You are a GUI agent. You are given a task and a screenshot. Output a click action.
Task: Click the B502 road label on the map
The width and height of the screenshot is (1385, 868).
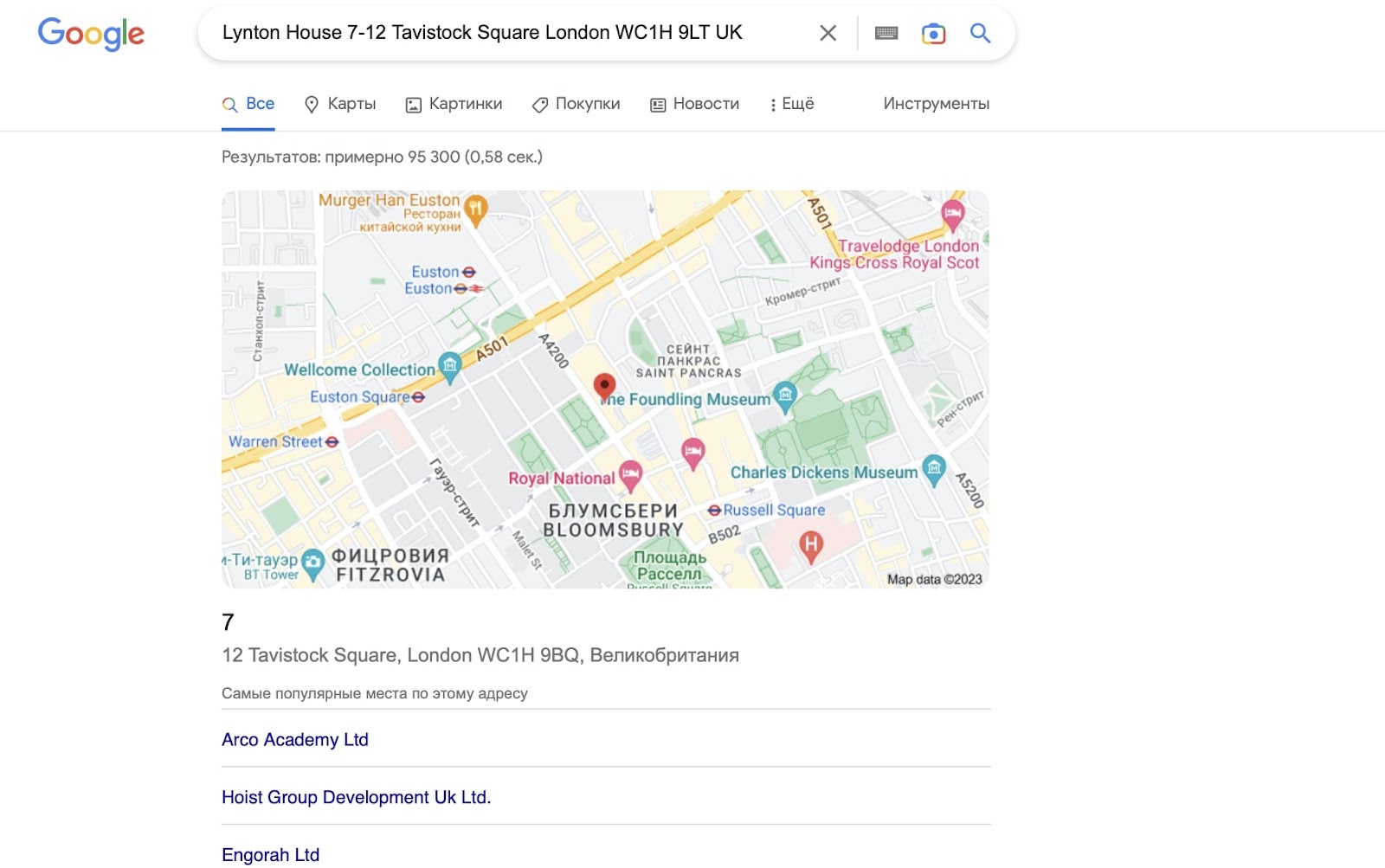(x=725, y=534)
